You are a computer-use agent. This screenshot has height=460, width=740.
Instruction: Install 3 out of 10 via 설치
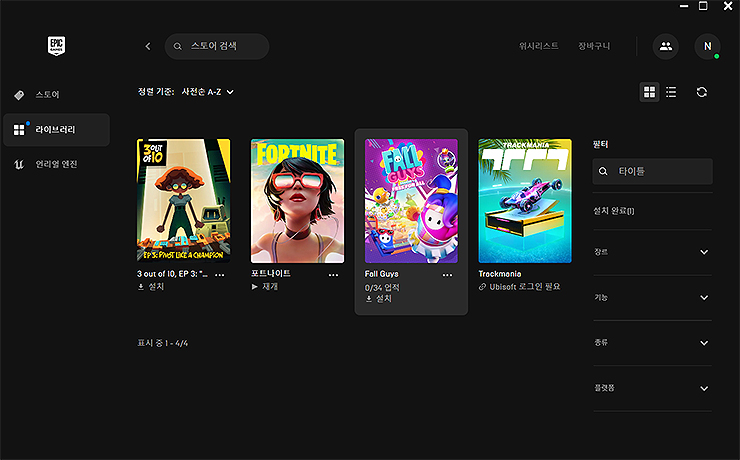[x=151, y=286]
